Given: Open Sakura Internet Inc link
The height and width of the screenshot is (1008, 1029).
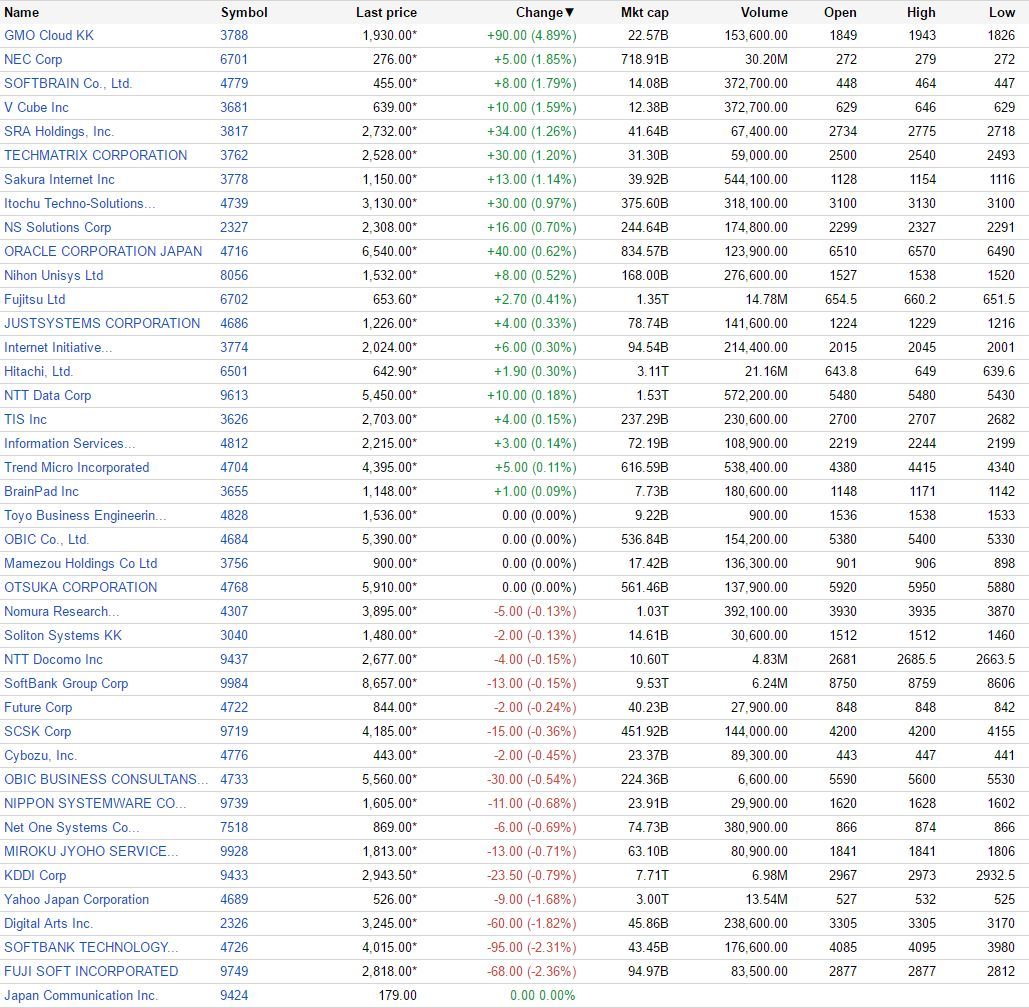Looking at the screenshot, I should (59, 180).
